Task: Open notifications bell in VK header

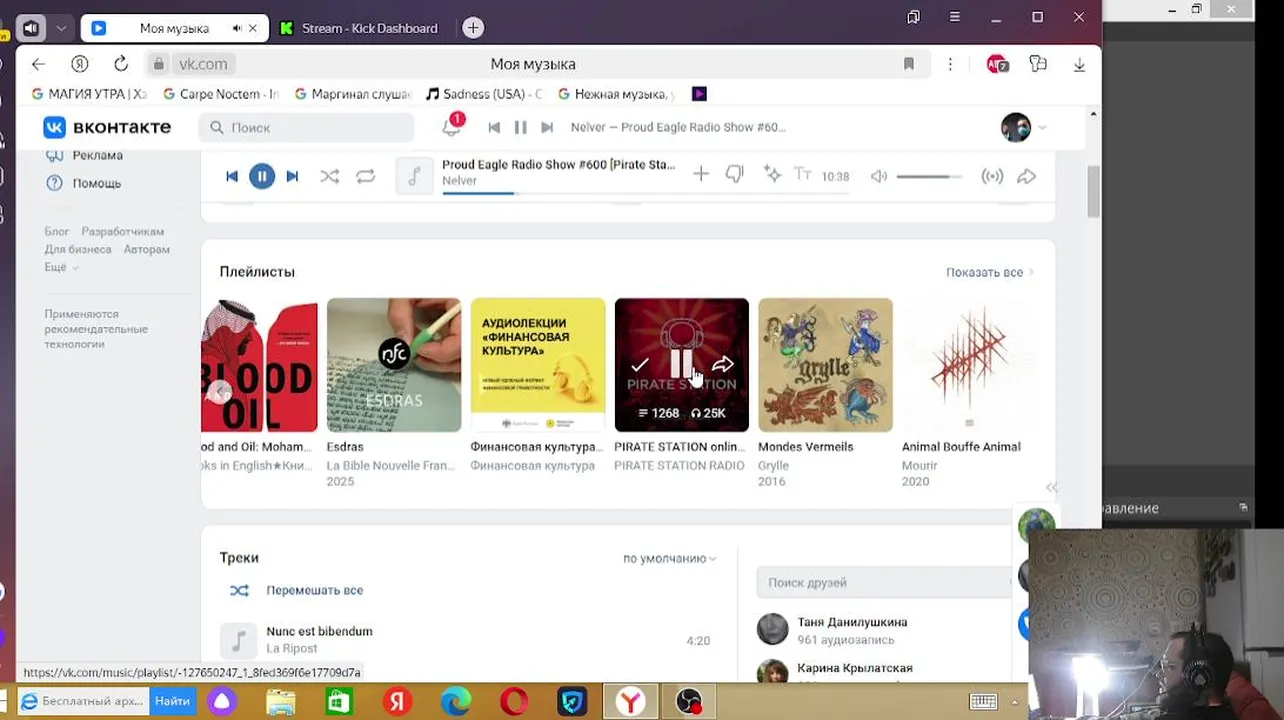Action: coord(452,126)
